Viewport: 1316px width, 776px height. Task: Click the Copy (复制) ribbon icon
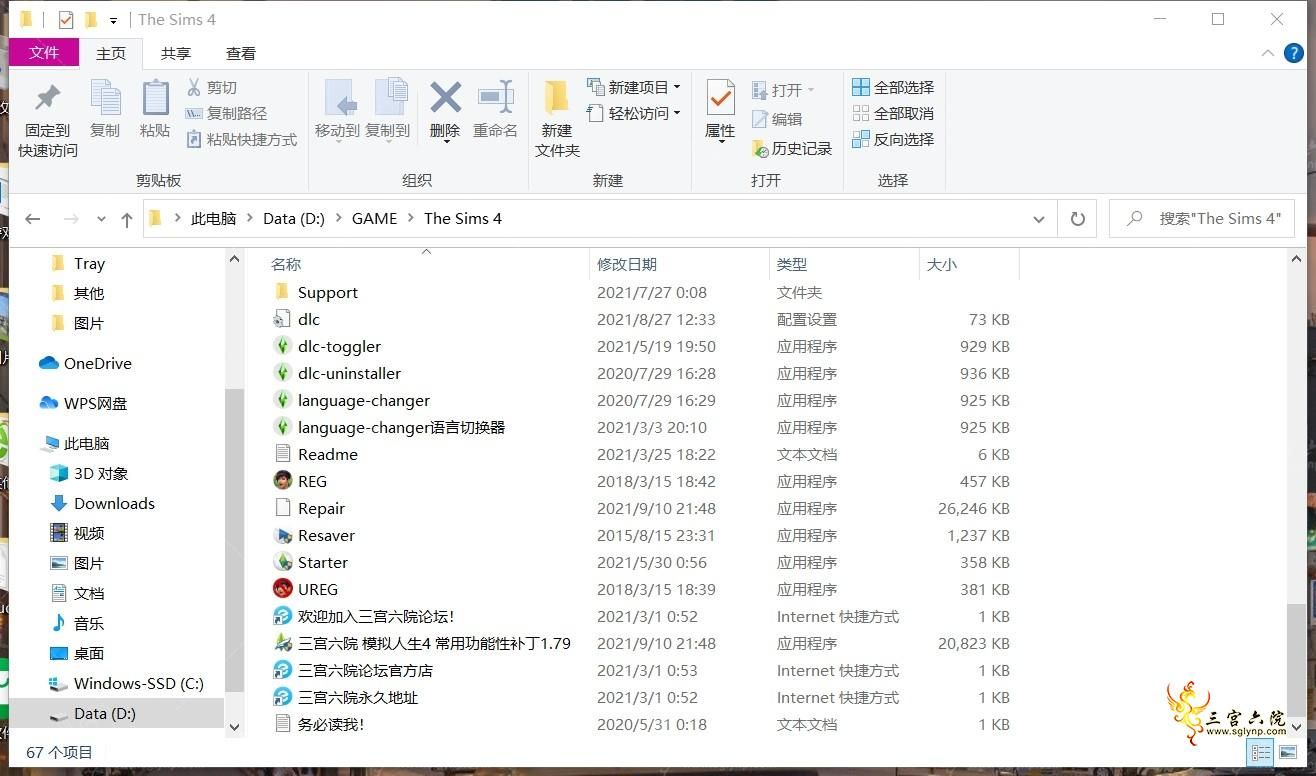pos(105,98)
